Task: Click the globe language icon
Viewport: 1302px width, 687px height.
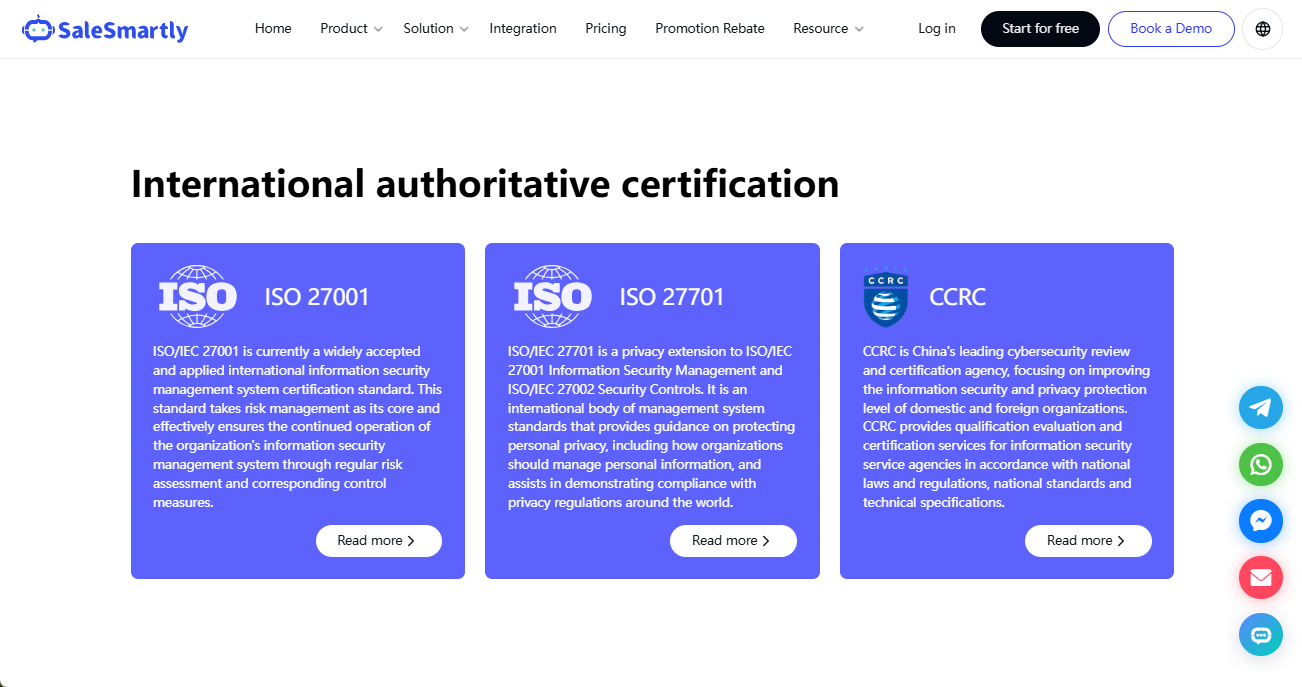Action: click(1262, 29)
